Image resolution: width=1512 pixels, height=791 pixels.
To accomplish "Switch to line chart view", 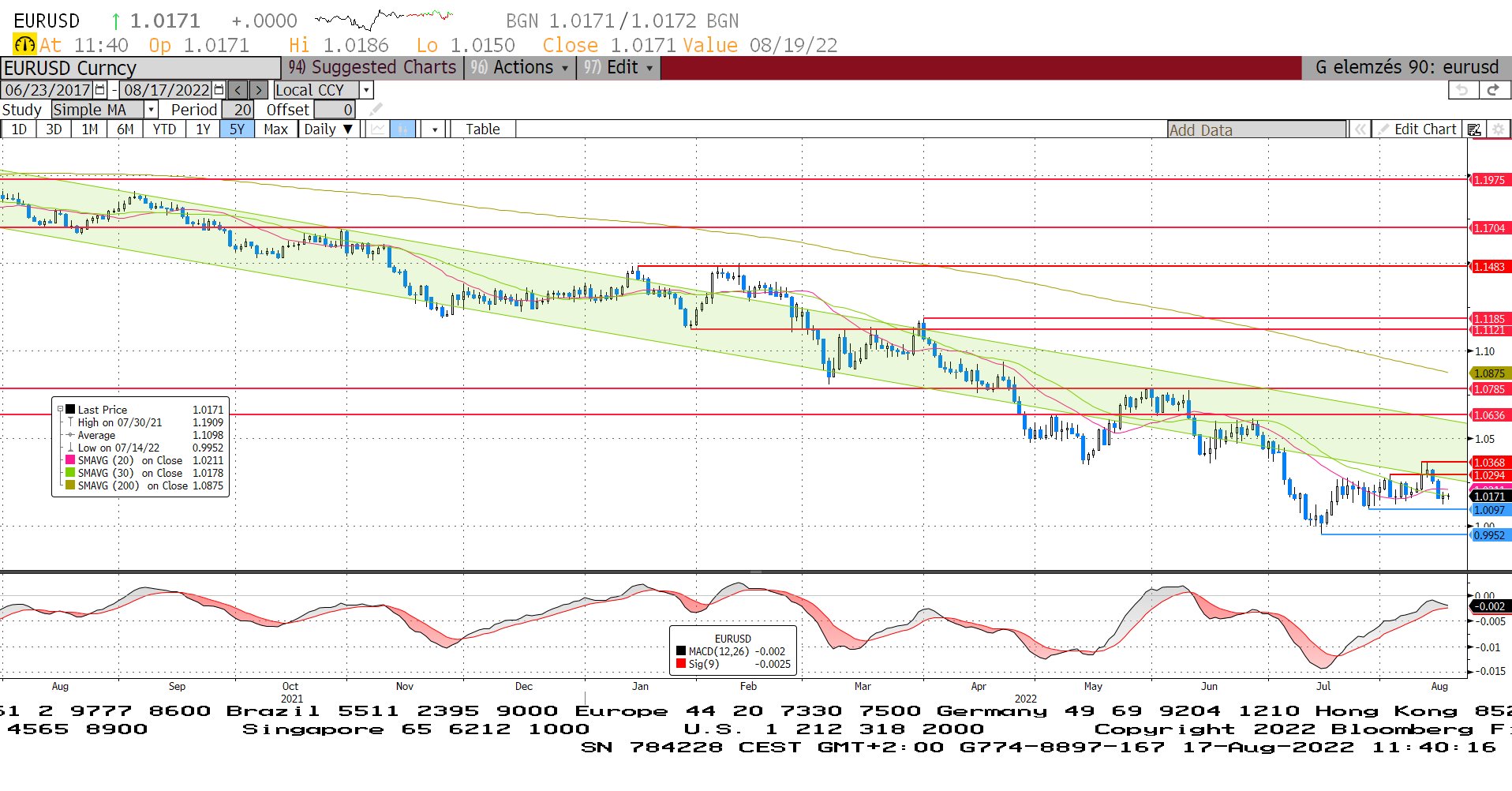I will [x=379, y=129].
